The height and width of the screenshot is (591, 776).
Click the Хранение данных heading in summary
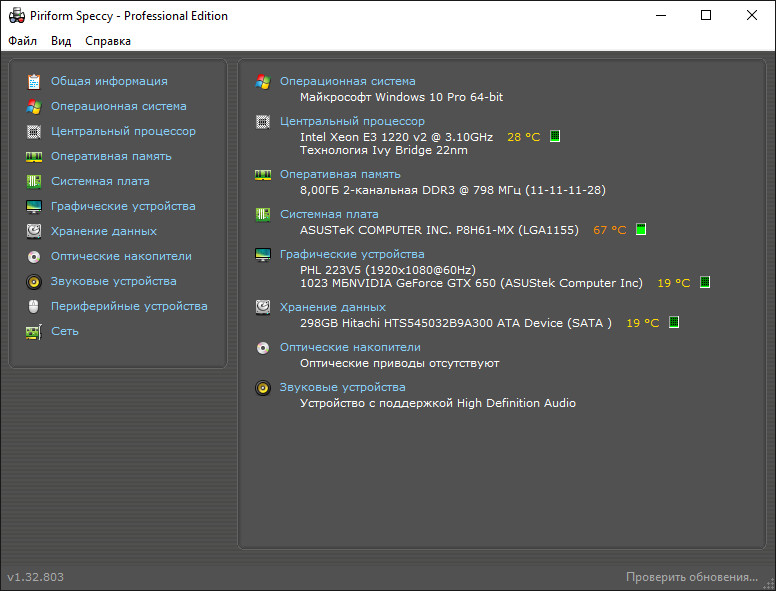click(333, 307)
